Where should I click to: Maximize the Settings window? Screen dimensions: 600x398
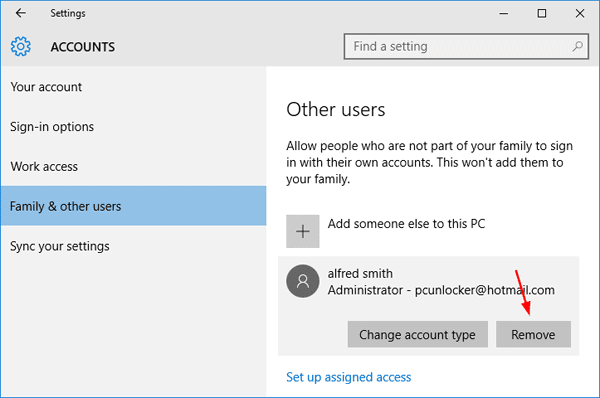coord(542,13)
